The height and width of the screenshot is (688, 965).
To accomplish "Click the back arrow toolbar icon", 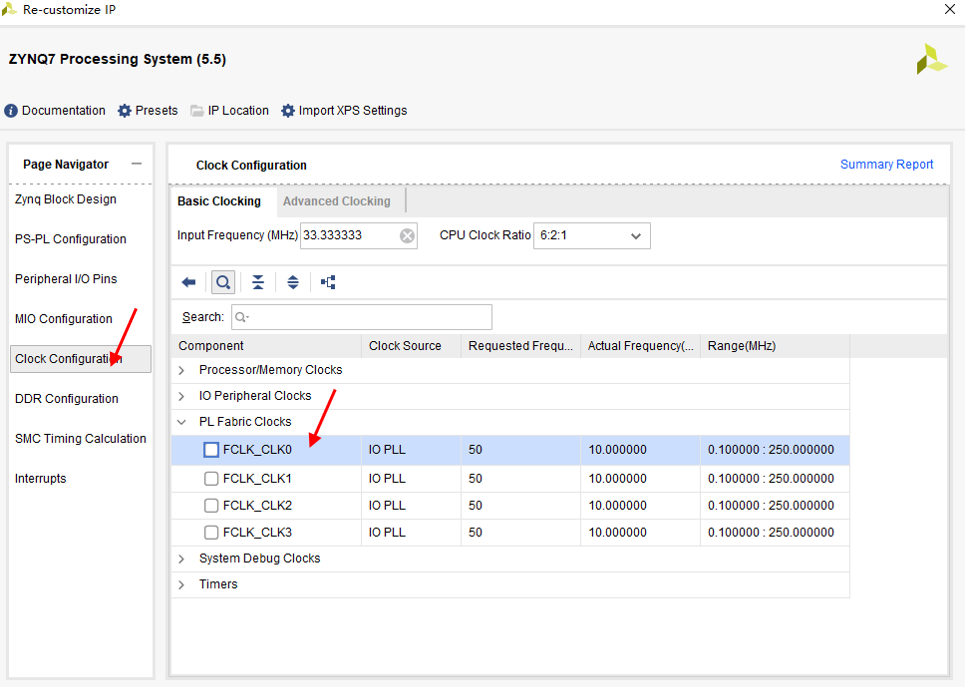I will coord(188,282).
